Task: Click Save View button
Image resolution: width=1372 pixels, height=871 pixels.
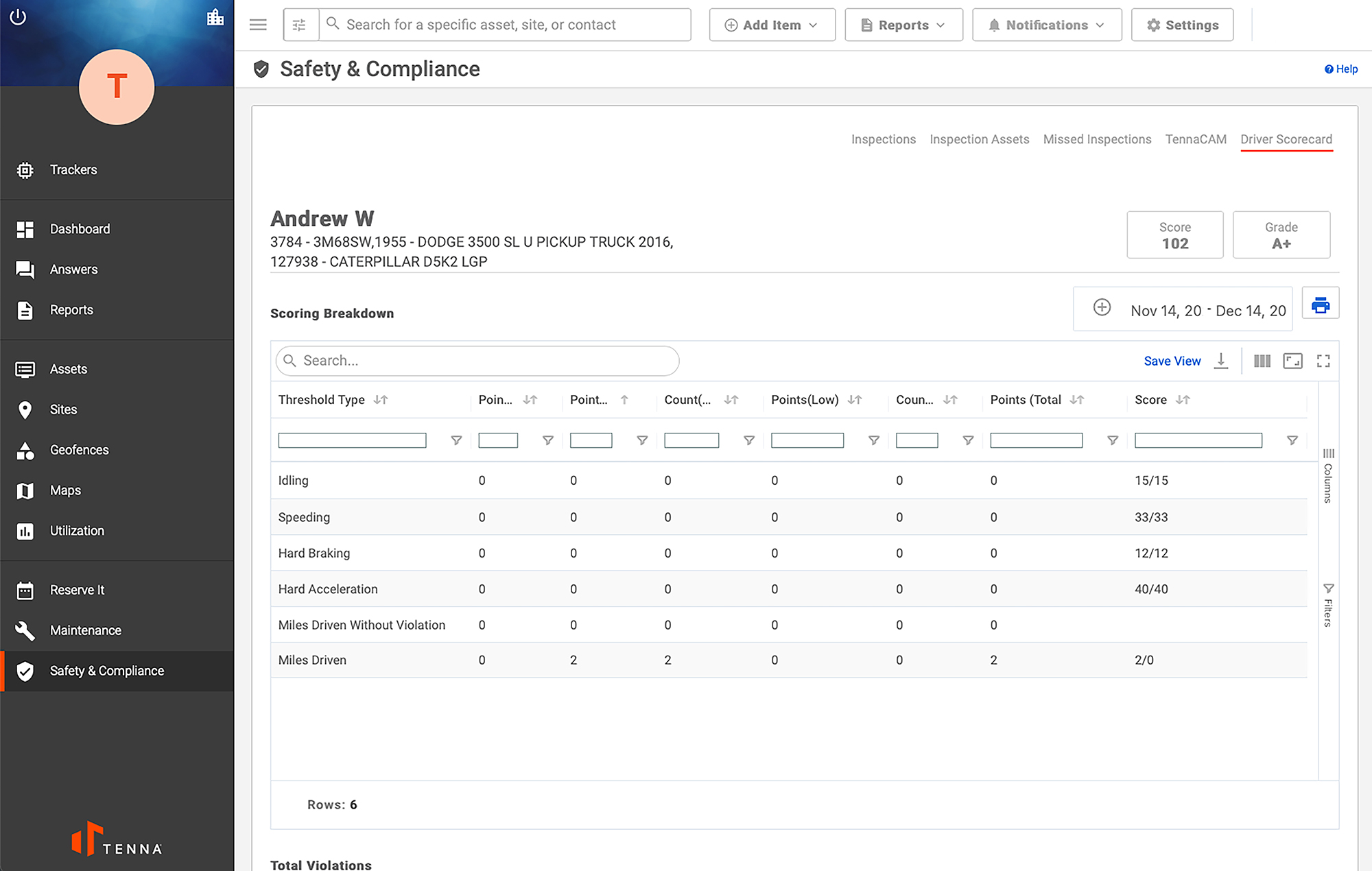Action: coord(1172,361)
